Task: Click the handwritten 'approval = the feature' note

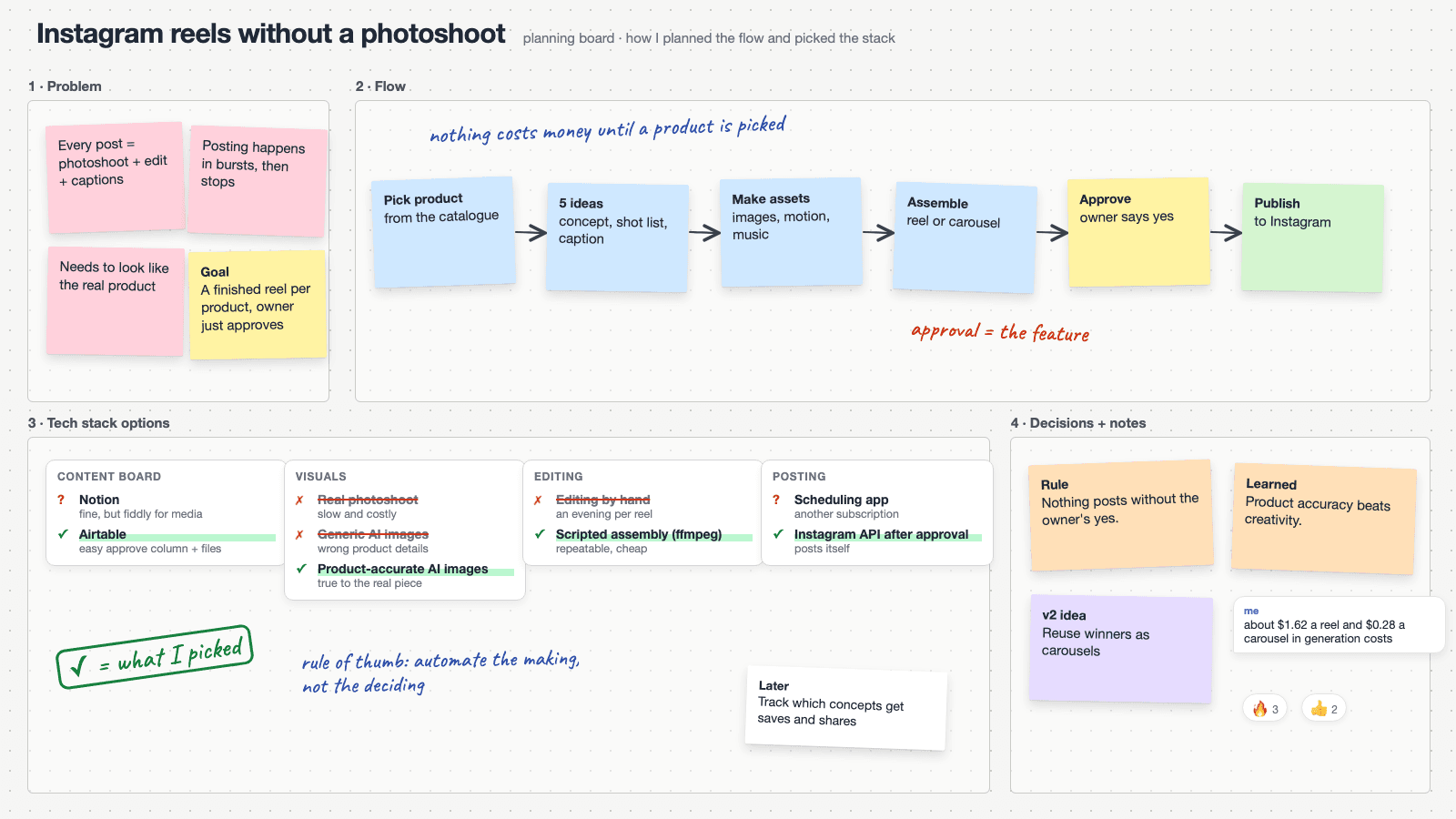Action: point(1000,332)
